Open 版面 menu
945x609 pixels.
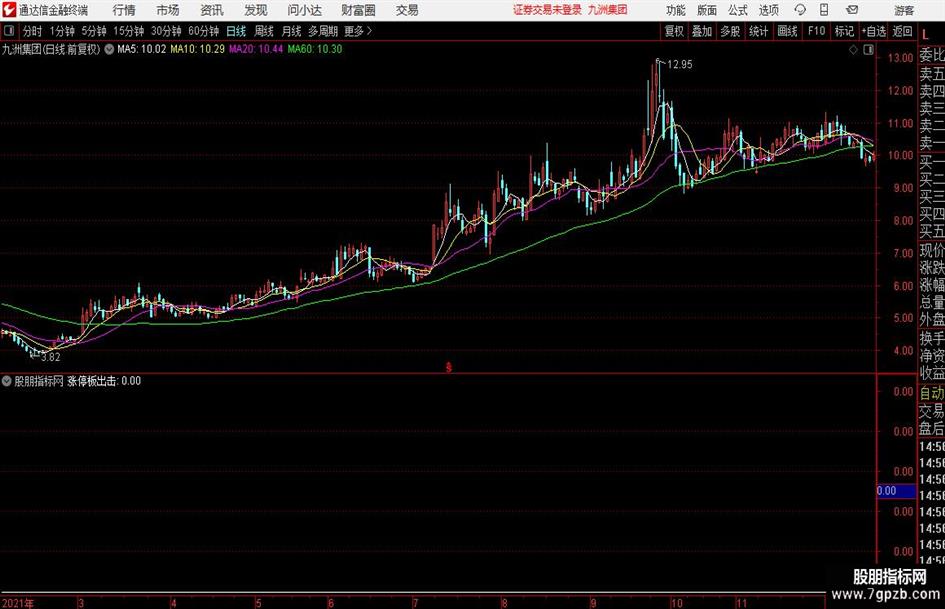click(x=707, y=10)
